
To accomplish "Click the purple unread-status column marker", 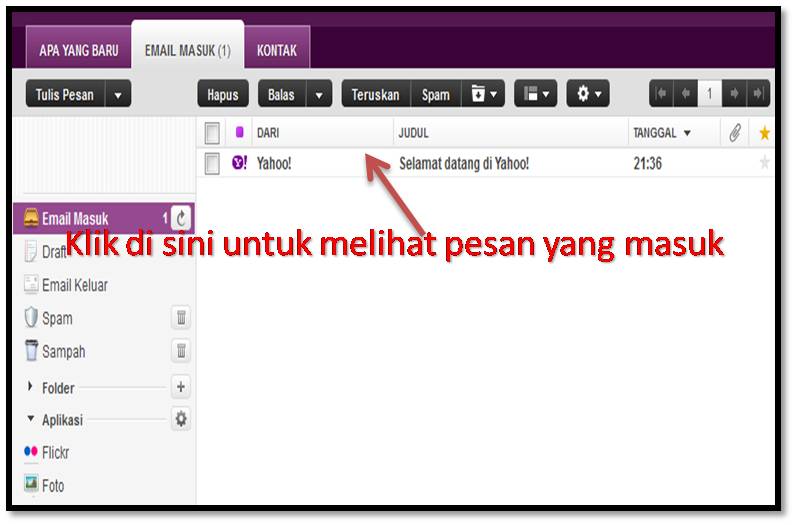I will tap(239, 132).
